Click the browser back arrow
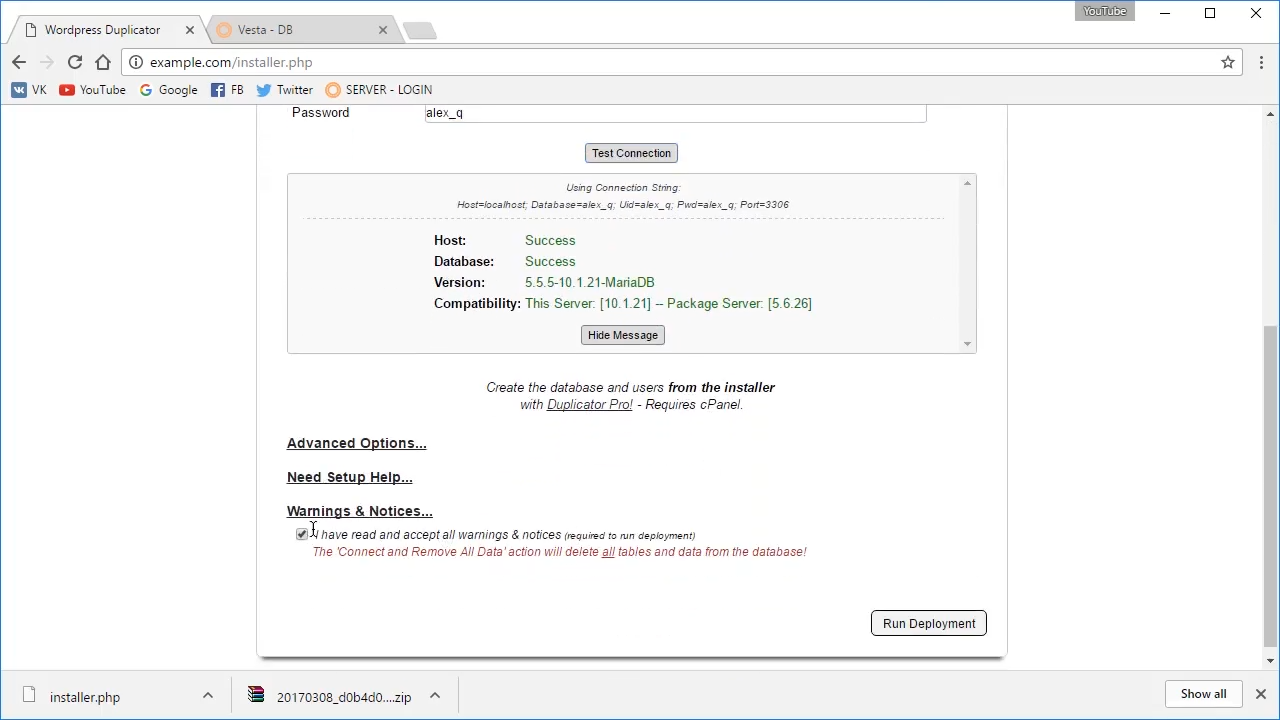 click(x=19, y=62)
